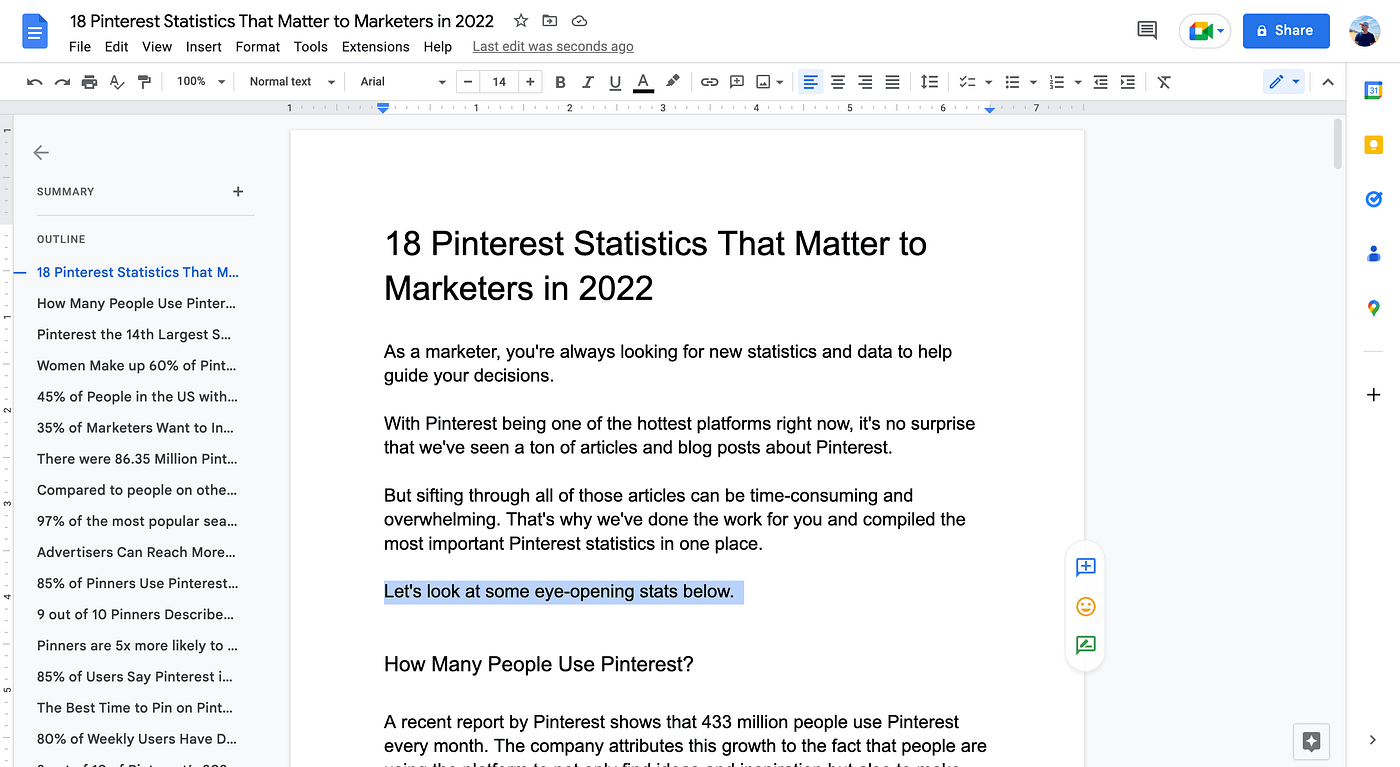
Task: Activate the paint format tool
Action: 144,82
